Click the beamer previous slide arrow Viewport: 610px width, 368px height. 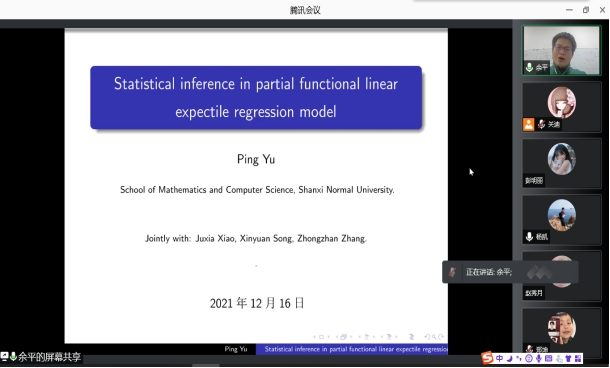[x=315, y=337]
